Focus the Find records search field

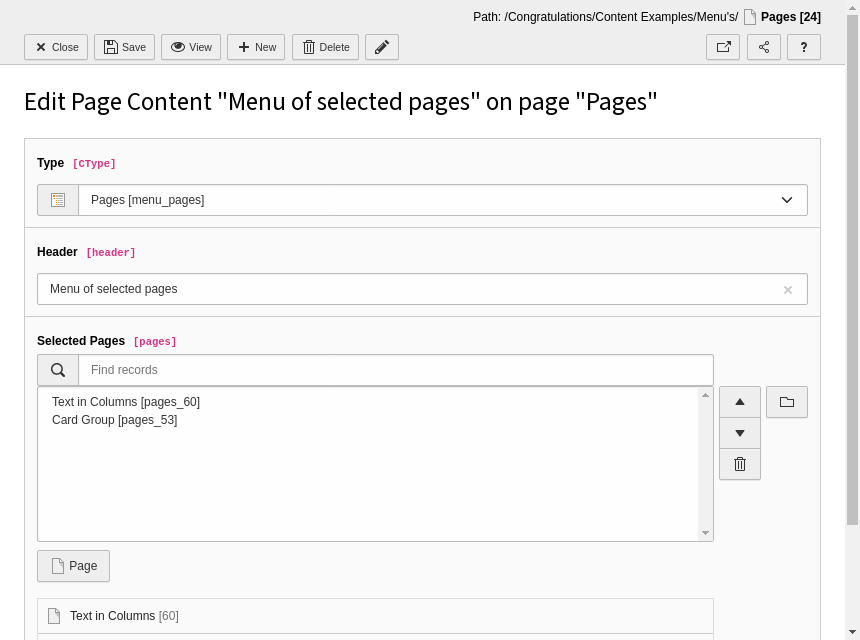point(395,370)
